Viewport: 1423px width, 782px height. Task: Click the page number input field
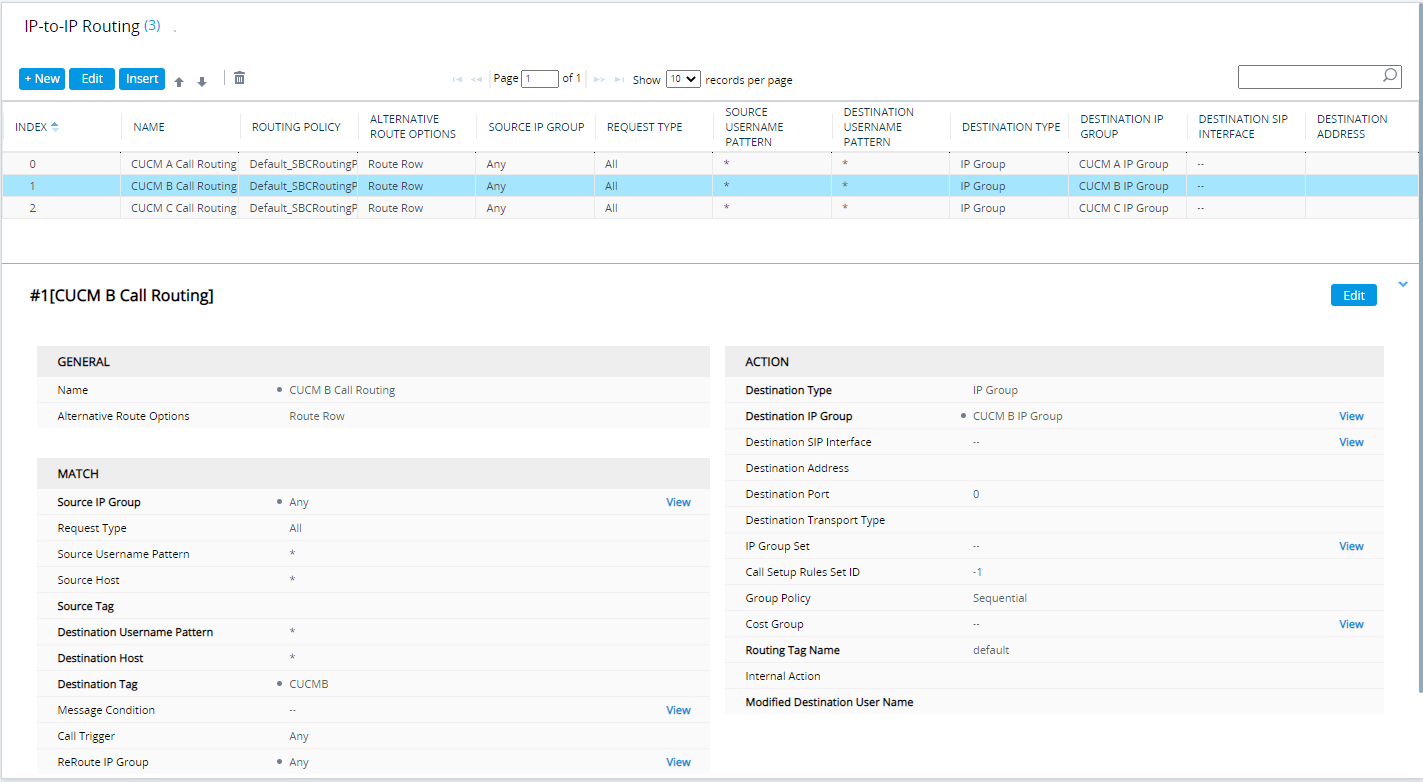(540, 79)
